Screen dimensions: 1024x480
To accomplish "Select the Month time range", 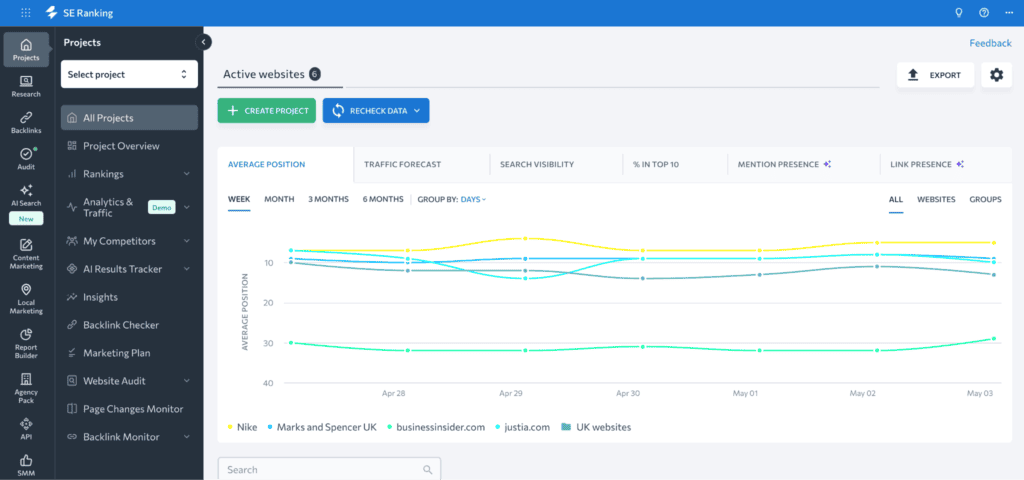I will (x=279, y=199).
